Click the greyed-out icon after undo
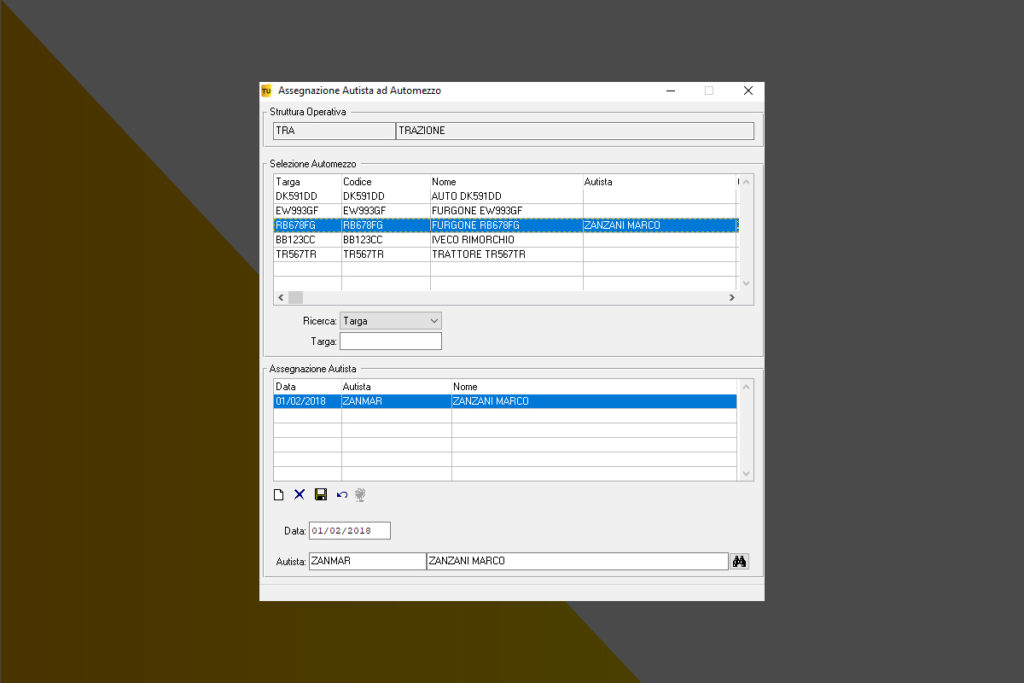The width and height of the screenshot is (1024, 683). 360,495
